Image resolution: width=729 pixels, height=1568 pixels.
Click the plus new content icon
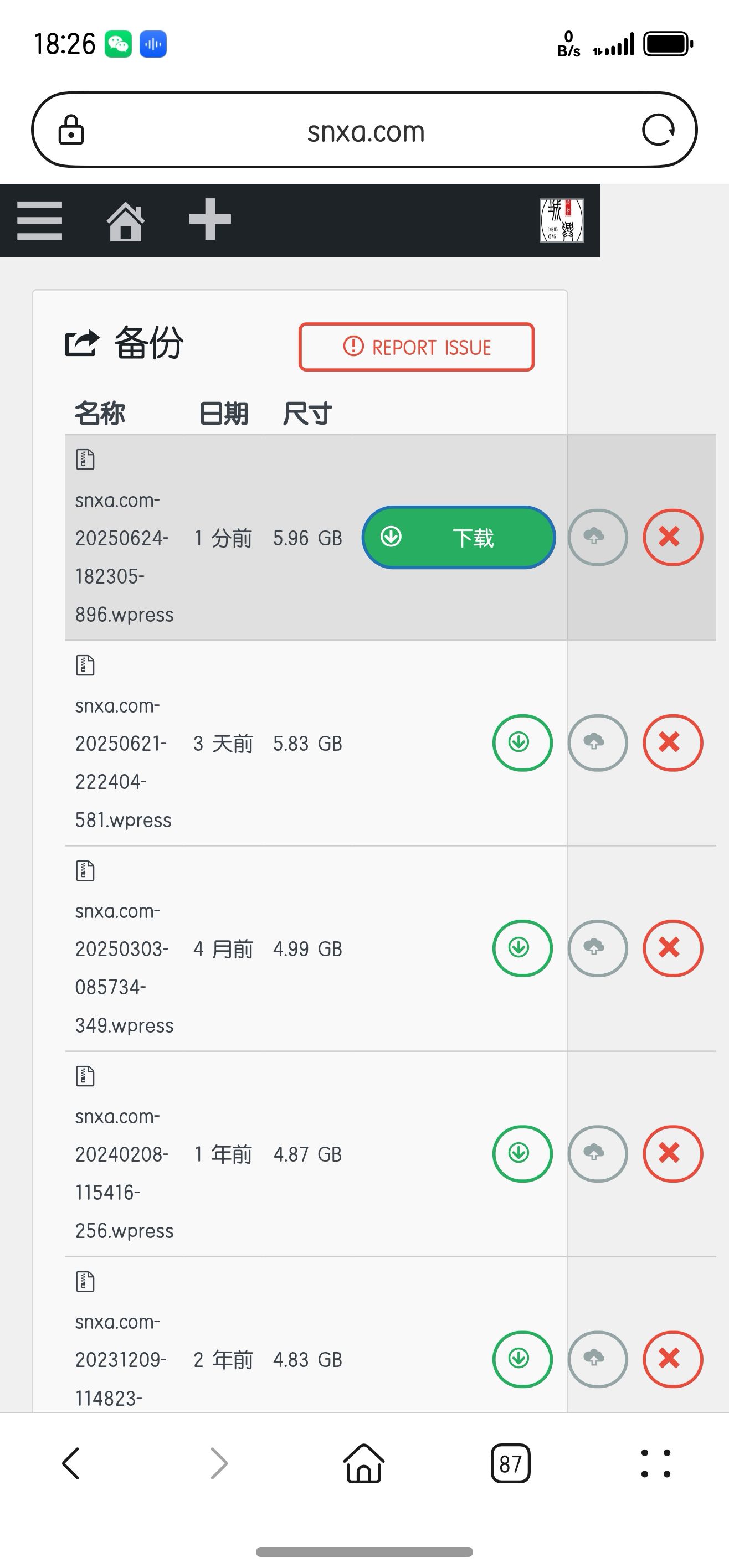coord(210,220)
